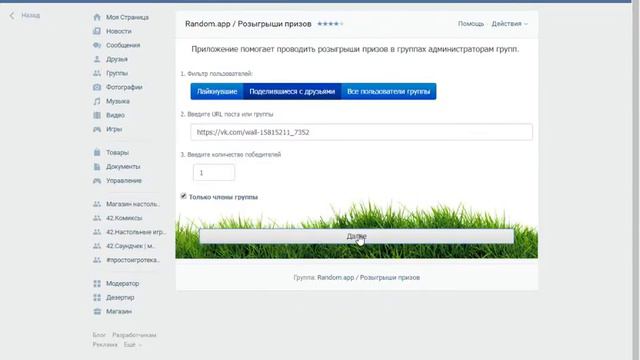The height and width of the screenshot is (360, 640).
Task: Open the Магазин настоль.. group link
Action: tap(133, 204)
